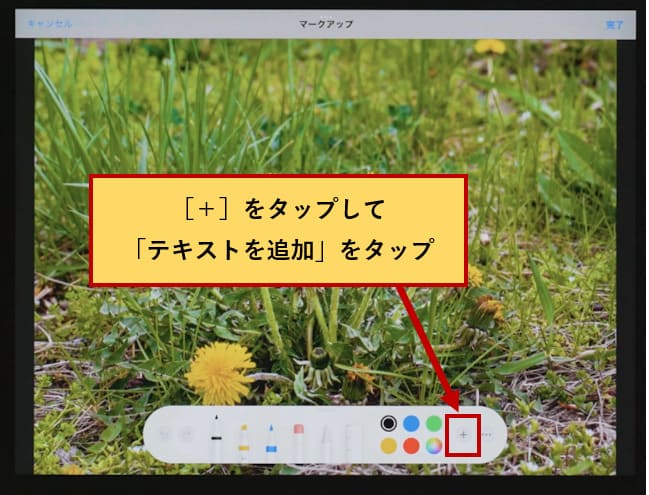Choose the green color swatch
The image size is (649, 495).
(434, 423)
